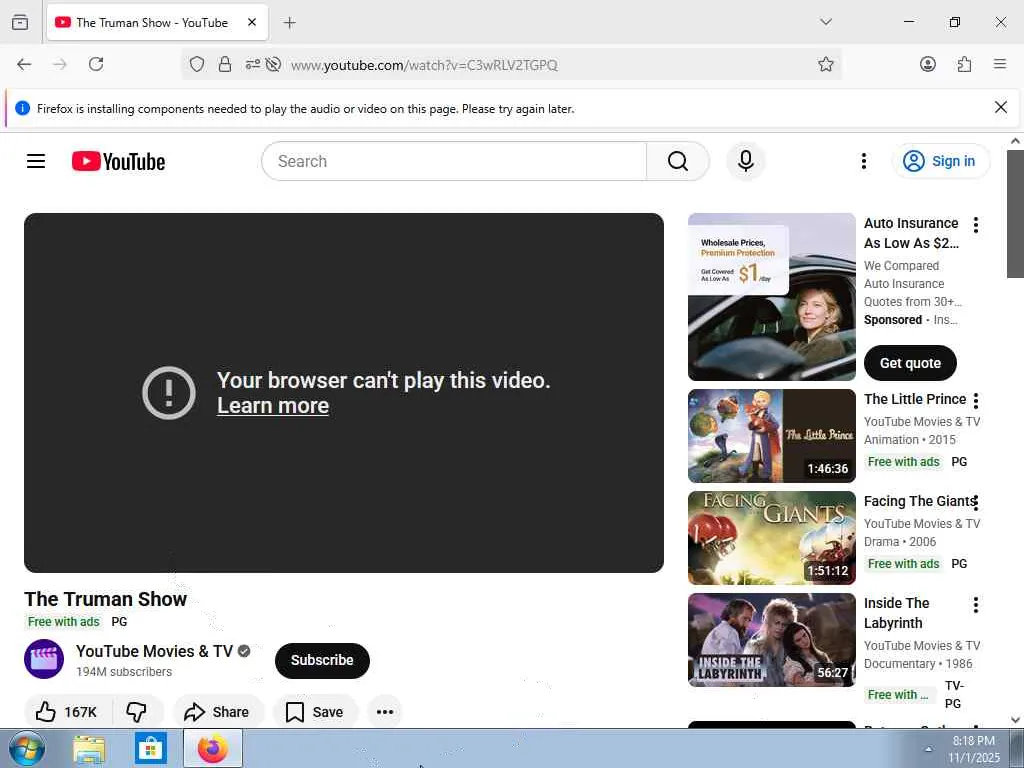Click the page scroll-down arrow
Screen dimensions: 1024x768
(x=1016, y=720)
